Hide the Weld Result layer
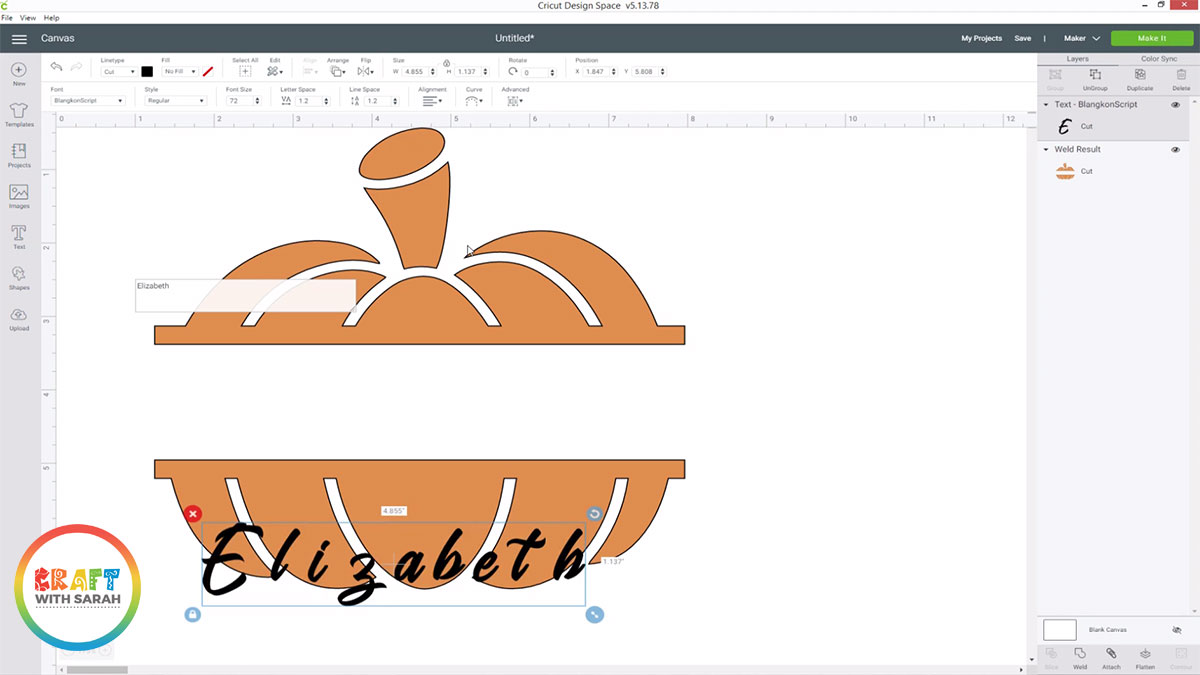This screenshot has width=1200, height=675. 1175,150
